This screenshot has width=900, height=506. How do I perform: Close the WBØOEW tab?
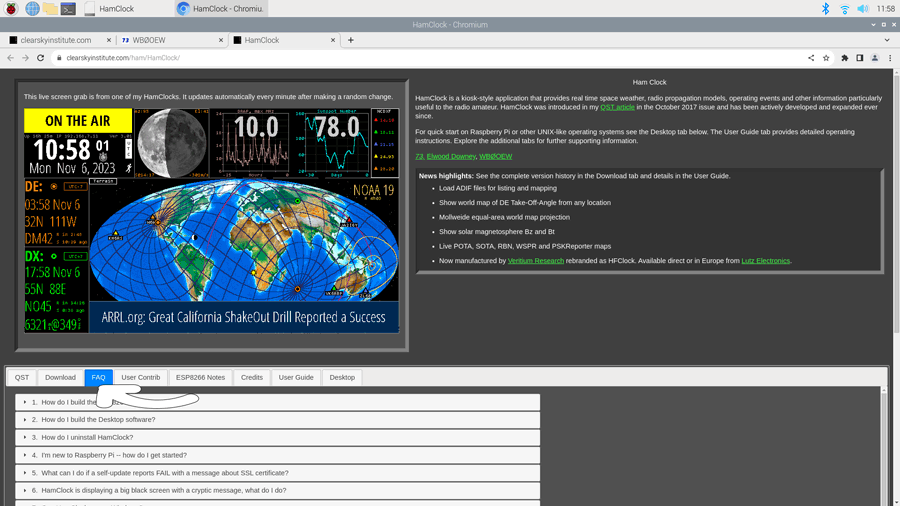(221, 40)
